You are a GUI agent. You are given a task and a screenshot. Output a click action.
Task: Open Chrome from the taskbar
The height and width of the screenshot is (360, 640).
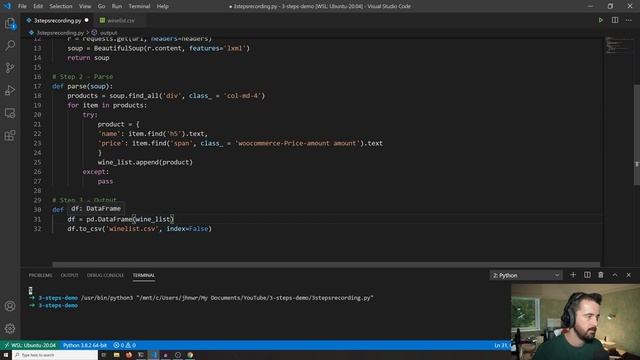pyautogui.click(x=190, y=355)
